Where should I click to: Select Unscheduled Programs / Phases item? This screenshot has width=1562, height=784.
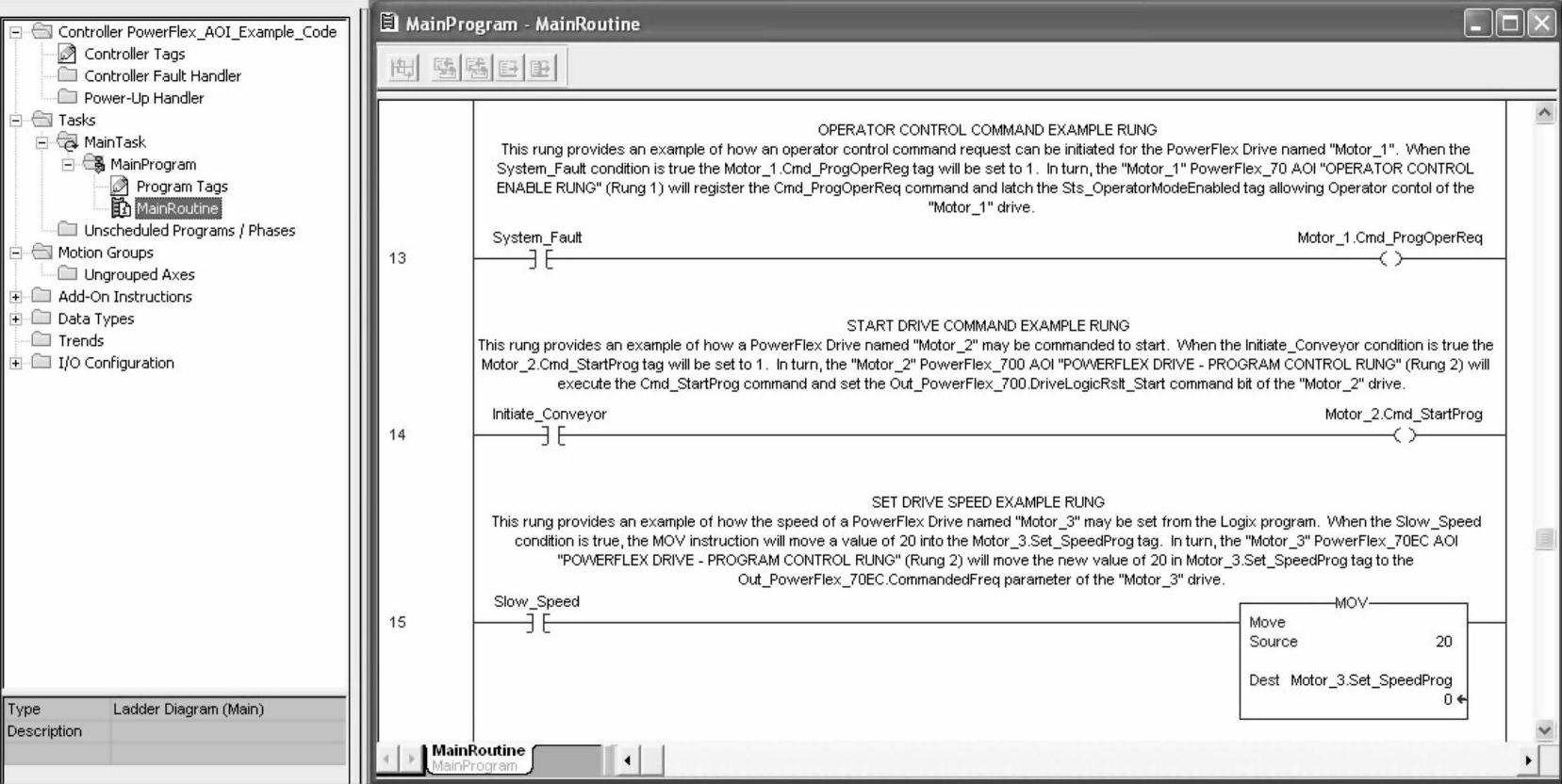pos(189,230)
